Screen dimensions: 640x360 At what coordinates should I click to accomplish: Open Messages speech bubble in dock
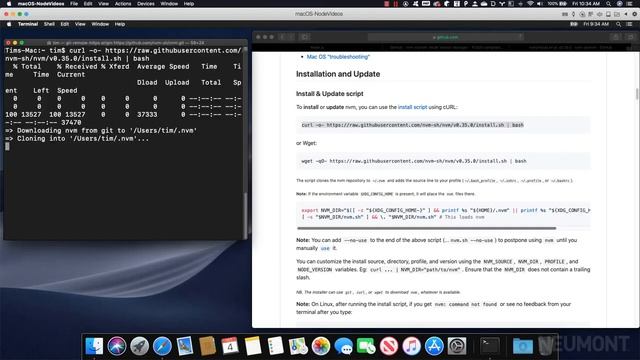pos(344,346)
